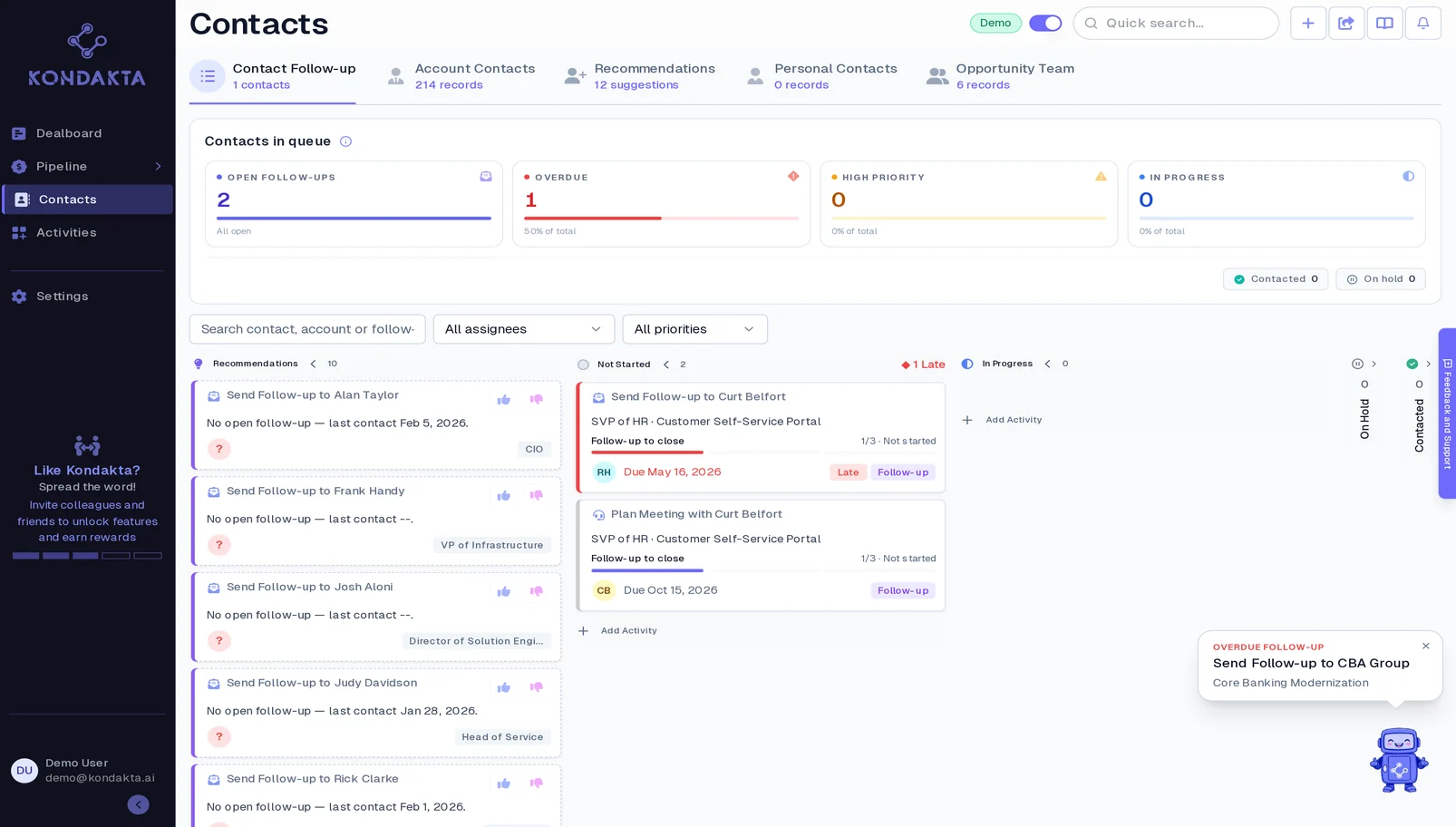Collapse the sidebar with the arrow button
The height and width of the screenshot is (827, 1456).
(138, 805)
